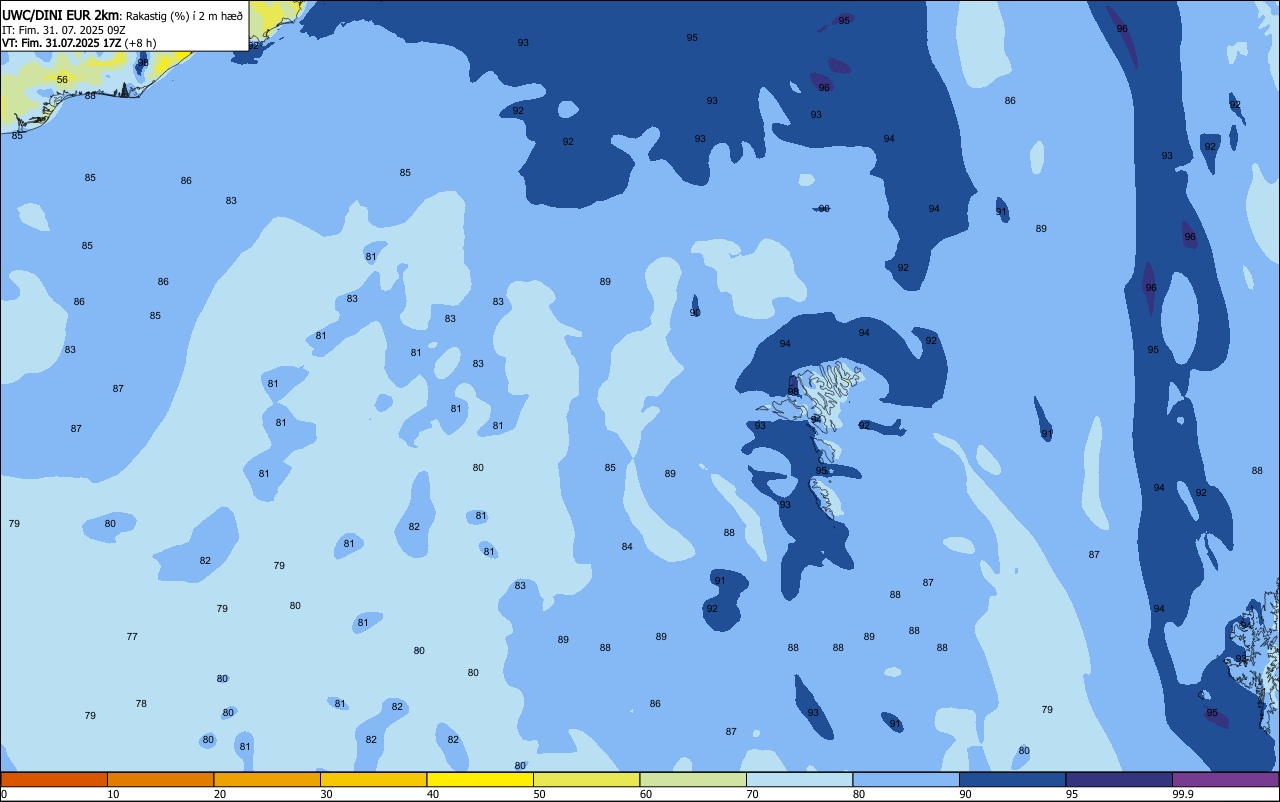Image resolution: width=1280 pixels, height=802 pixels.
Task: Select the 'VT: Fim. 31.07.2025 17Z (+8 h)' line
Action: [x=79, y=43]
